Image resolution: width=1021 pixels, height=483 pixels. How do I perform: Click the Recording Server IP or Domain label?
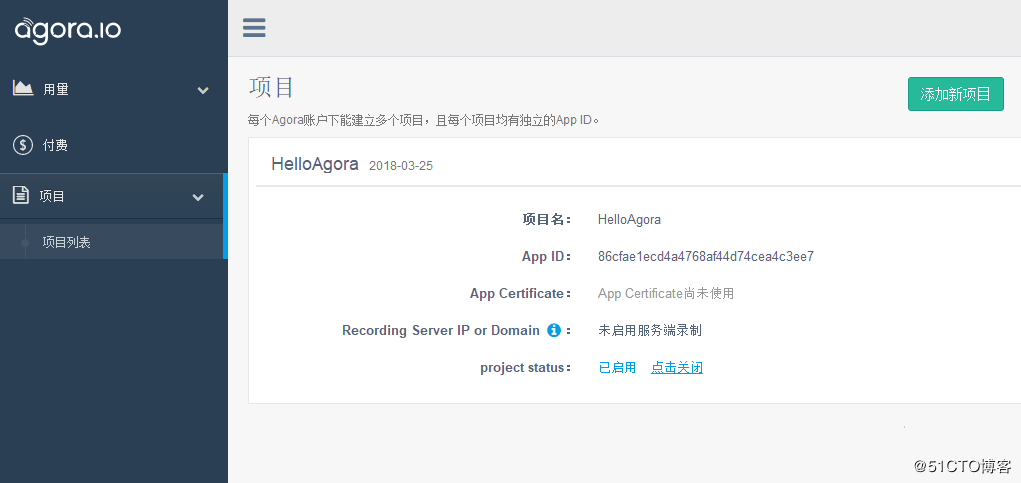[441, 330]
